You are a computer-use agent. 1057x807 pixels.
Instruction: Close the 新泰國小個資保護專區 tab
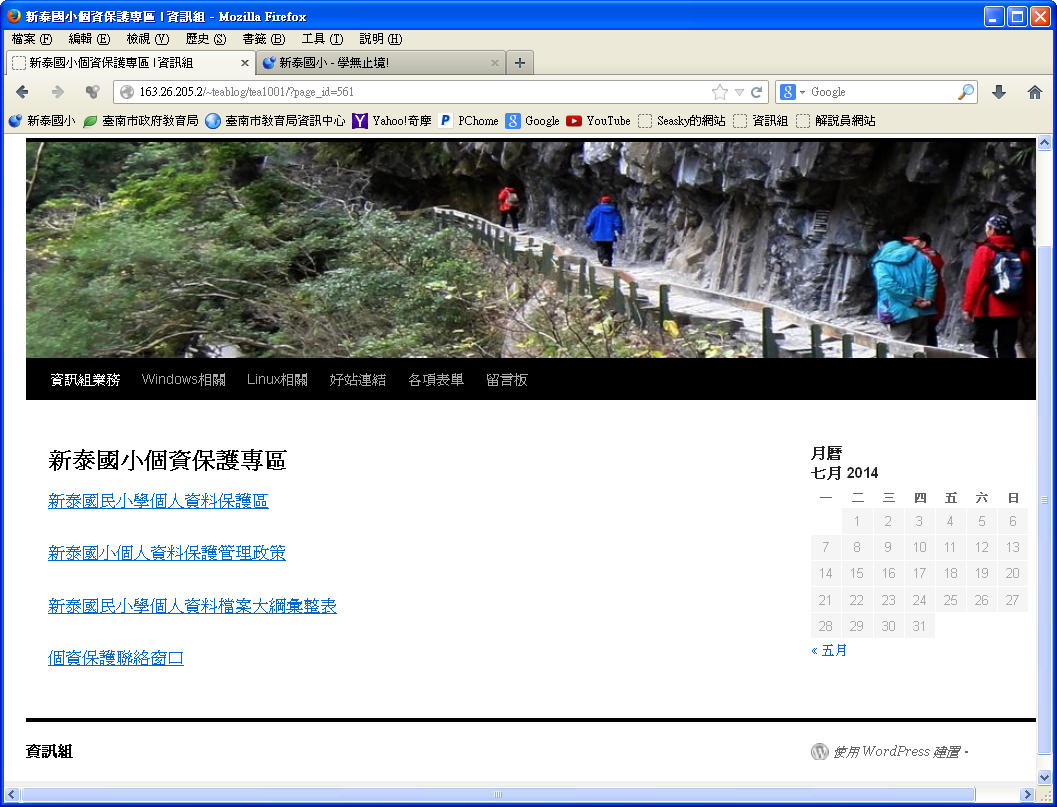pos(245,63)
